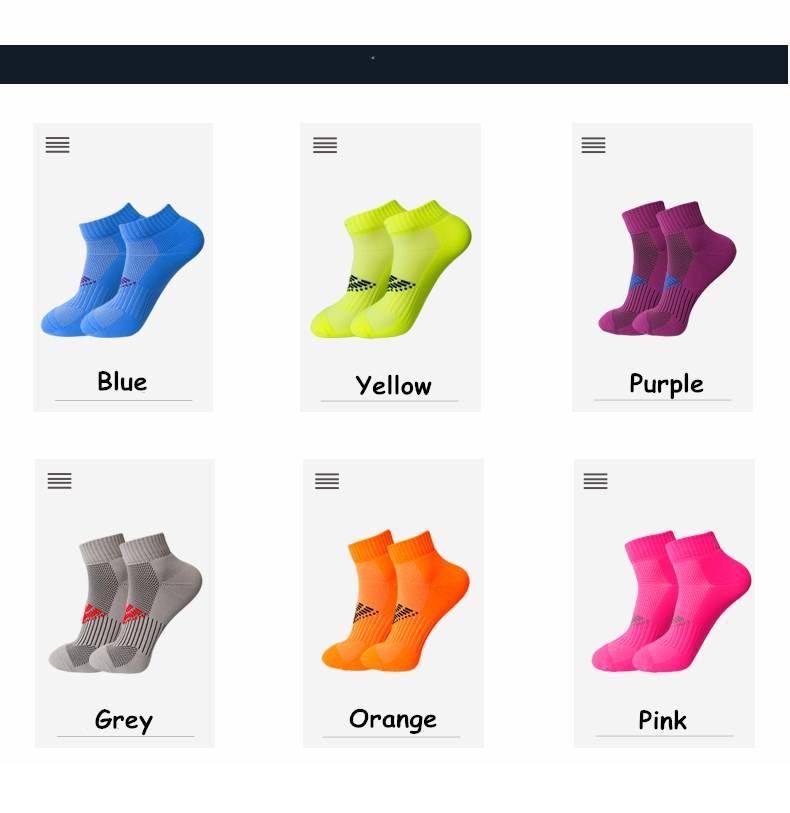Choose the Purple color label
This screenshot has height=813, width=790.
pyautogui.click(x=667, y=384)
